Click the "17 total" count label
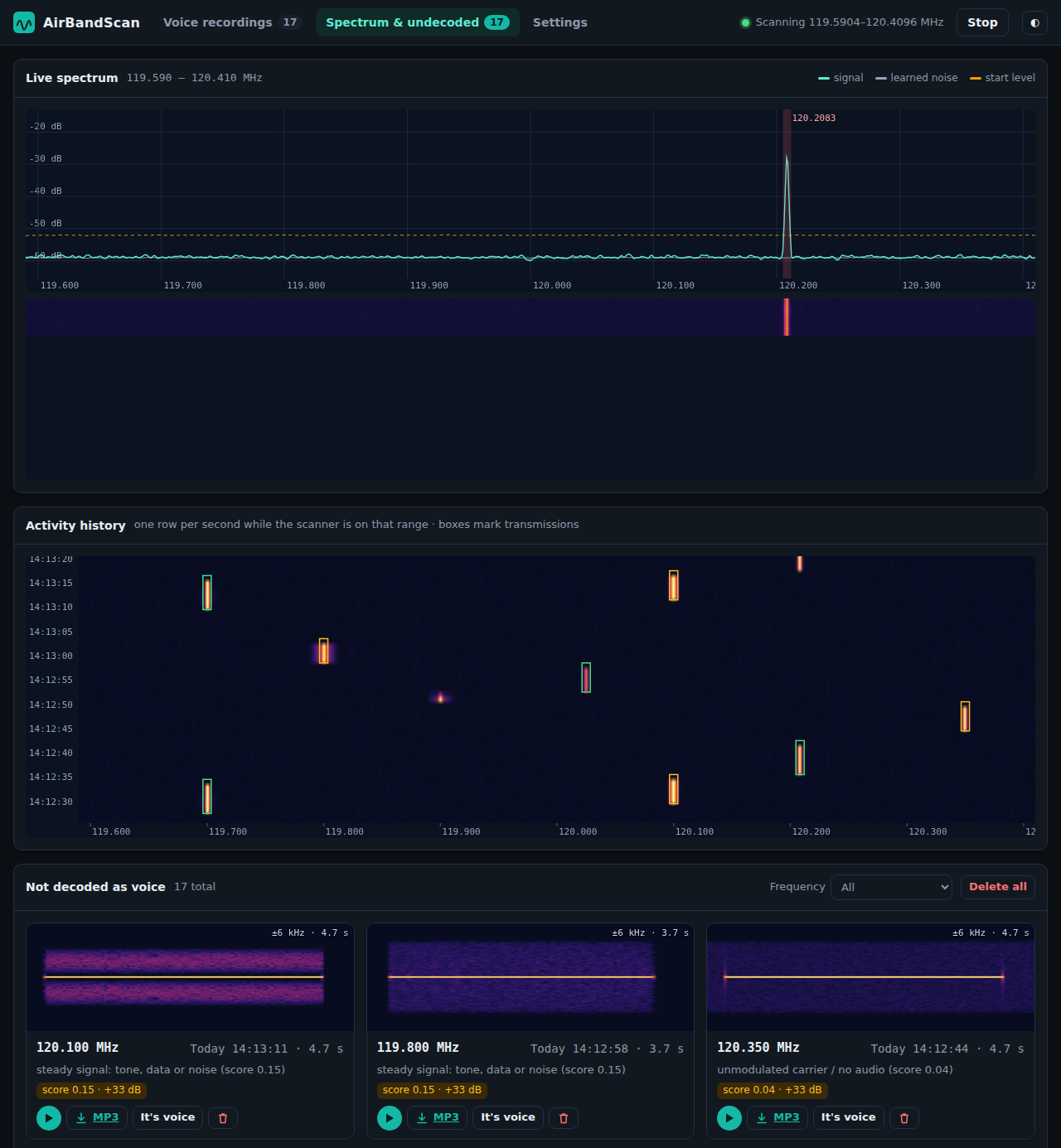The height and width of the screenshot is (1148, 1061). click(195, 887)
